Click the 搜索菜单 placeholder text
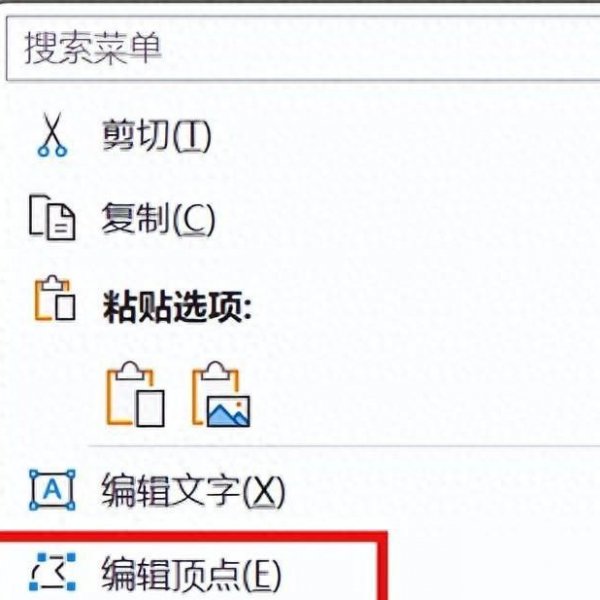This screenshot has width=600, height=600. tap(93, 49)
